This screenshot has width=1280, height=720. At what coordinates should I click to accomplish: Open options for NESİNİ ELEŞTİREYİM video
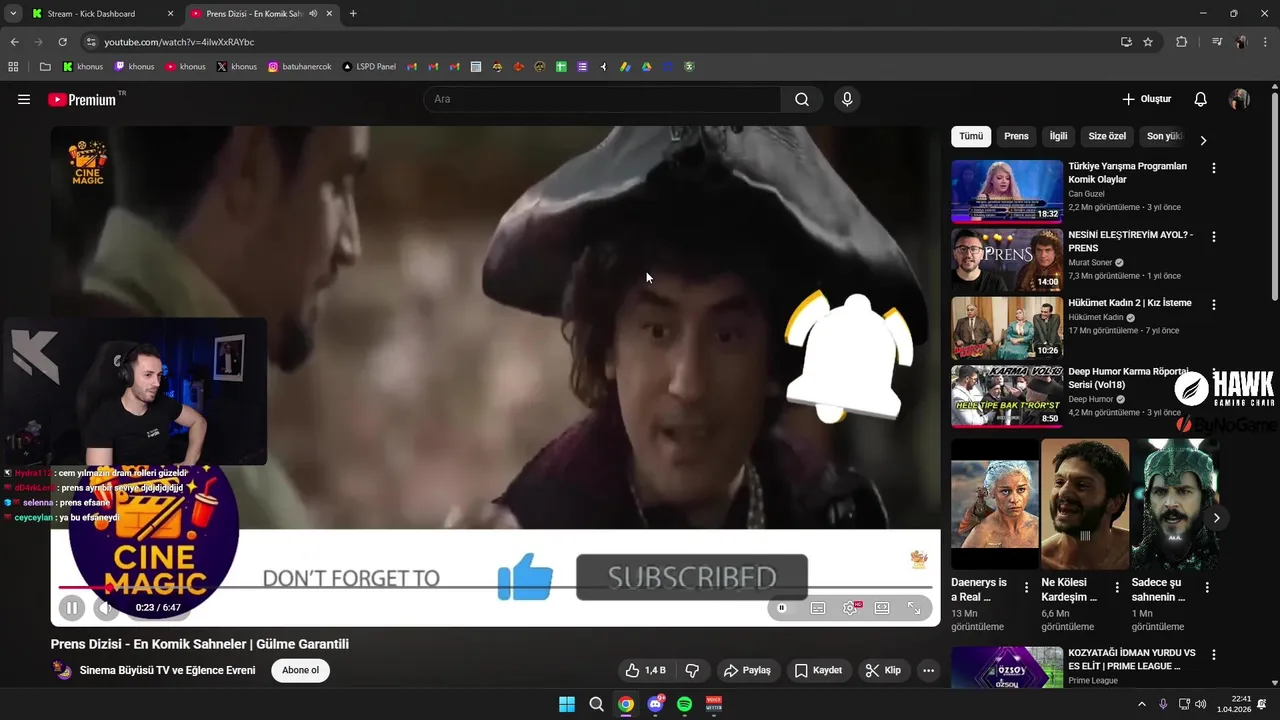(1214, 237)
